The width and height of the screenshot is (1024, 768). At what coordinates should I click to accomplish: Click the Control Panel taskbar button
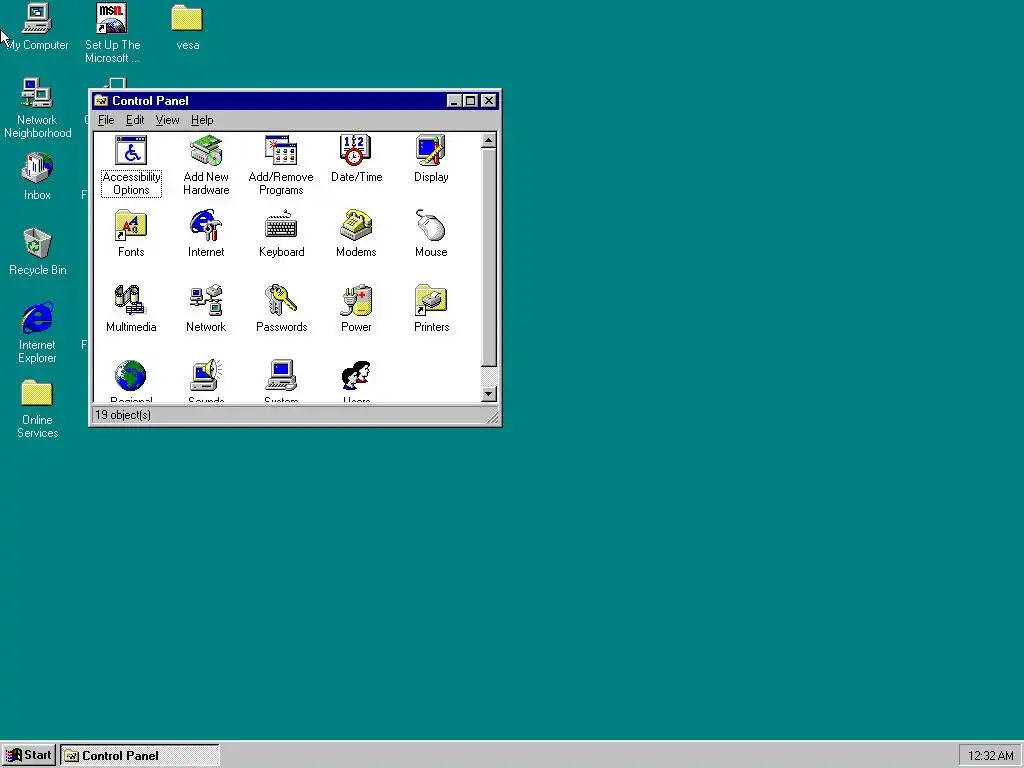point(140,756)
